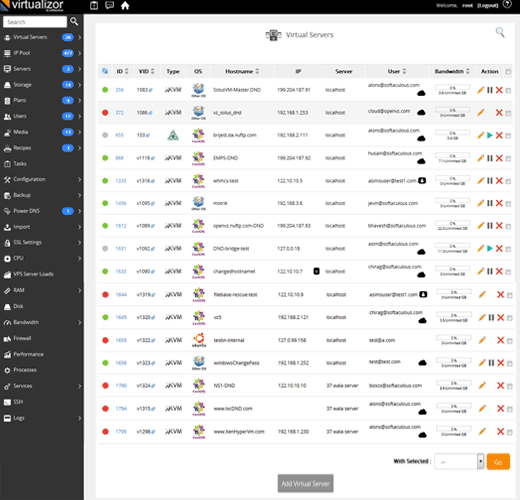Screen dimensions: 520x500
Task: Delete VPS 372 with the red X
Action: point(499,113)
